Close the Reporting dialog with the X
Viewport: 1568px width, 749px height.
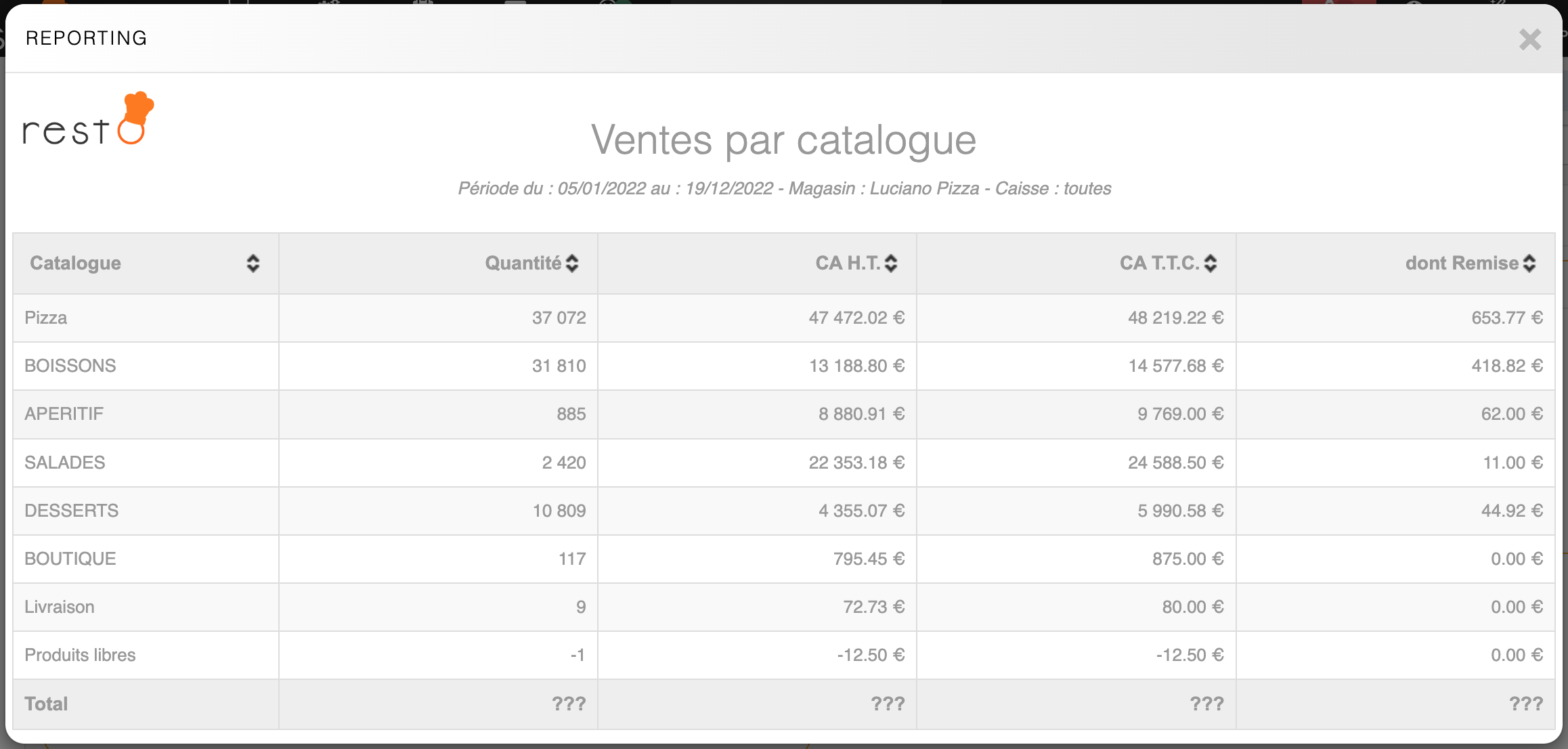[x=1529, y=39]
